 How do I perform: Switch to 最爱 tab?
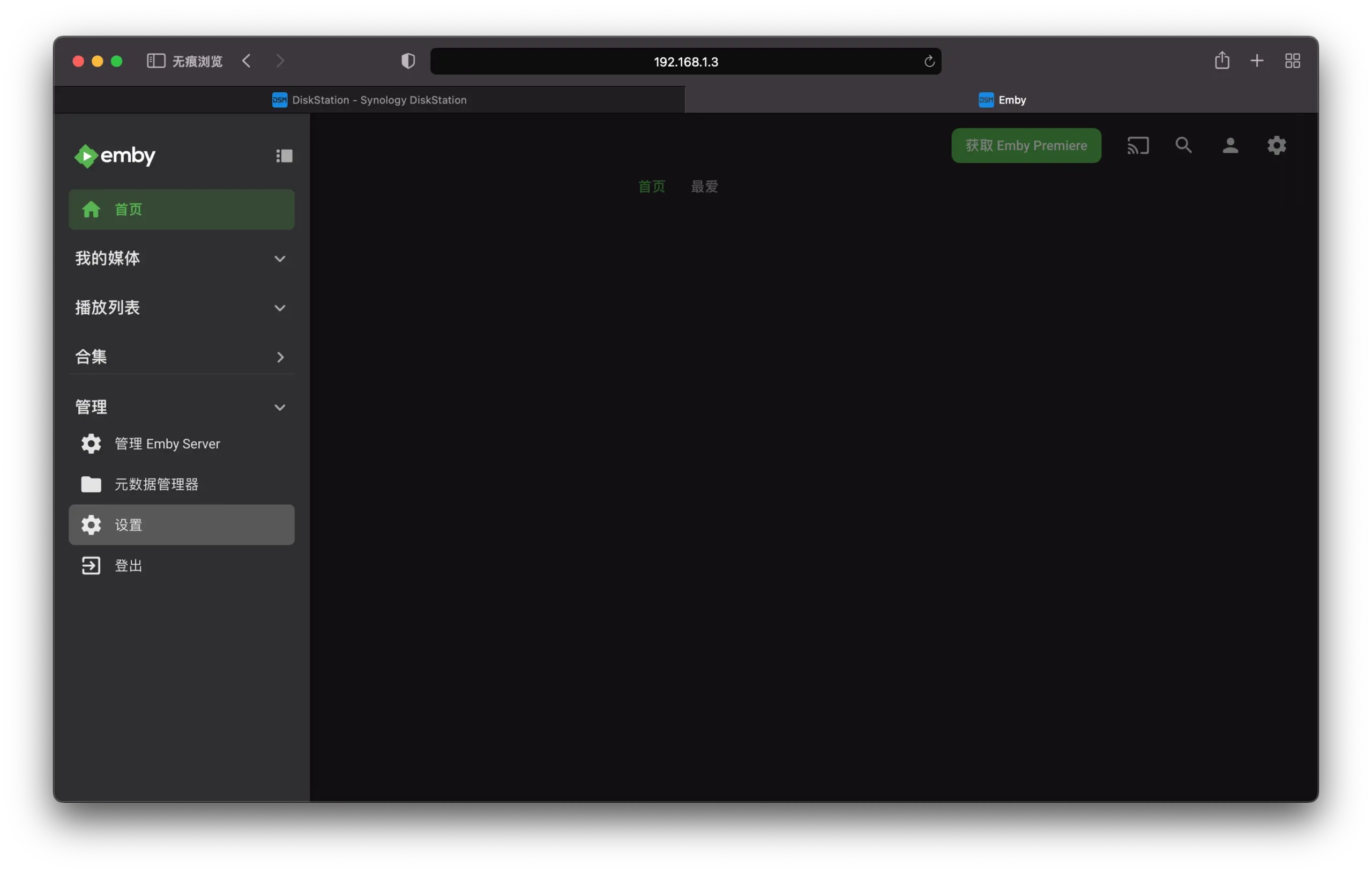click(x=705, y=187)
